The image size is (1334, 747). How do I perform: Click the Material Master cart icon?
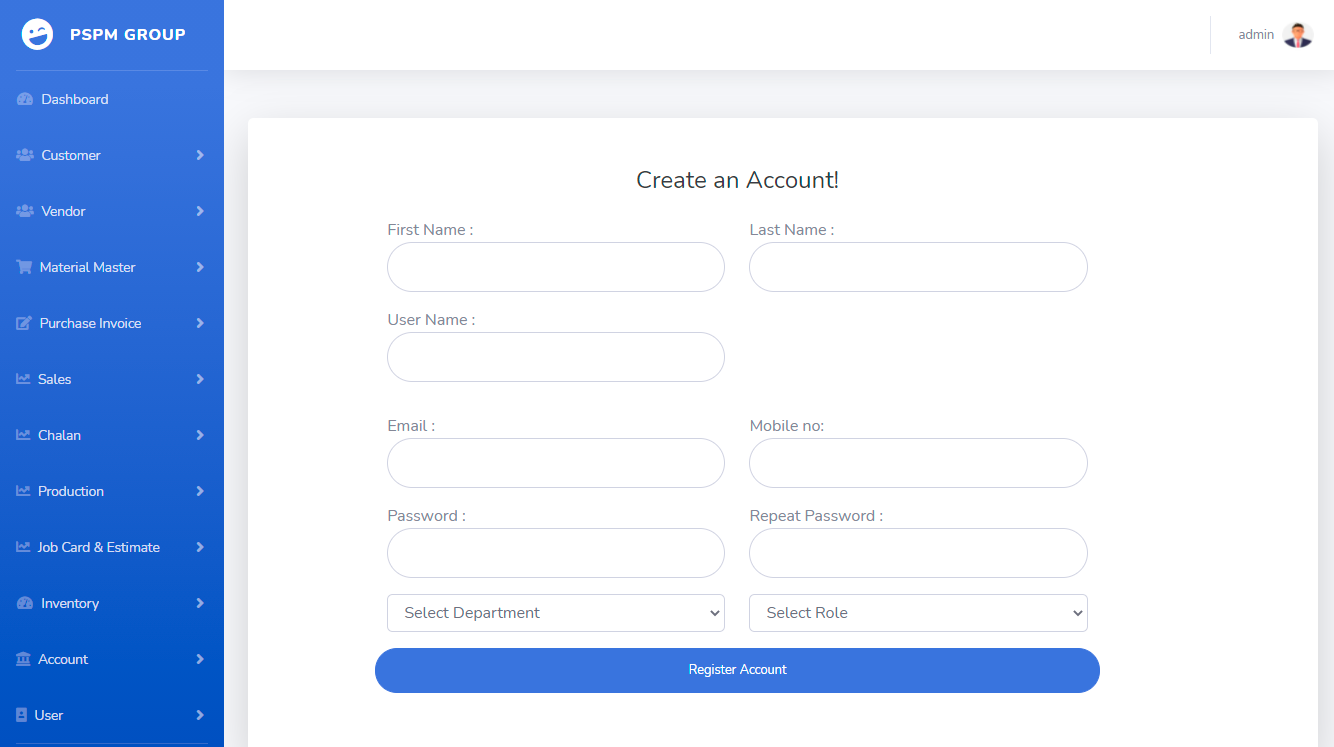[24, 268]
